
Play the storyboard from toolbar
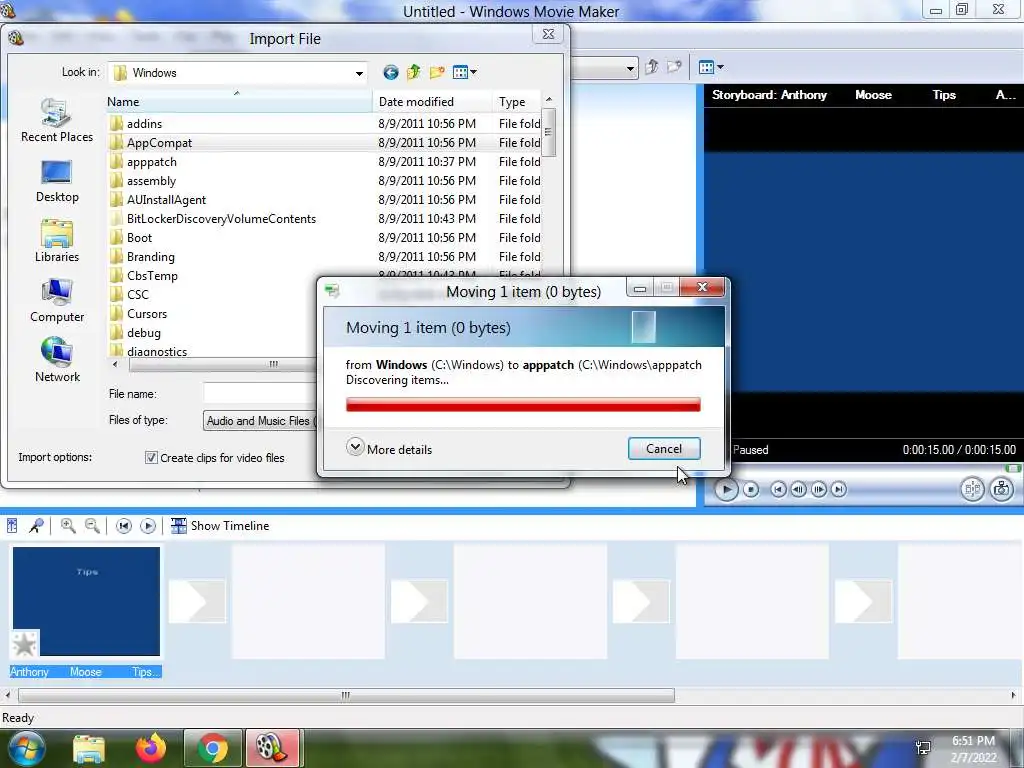(x=148, y=526)
